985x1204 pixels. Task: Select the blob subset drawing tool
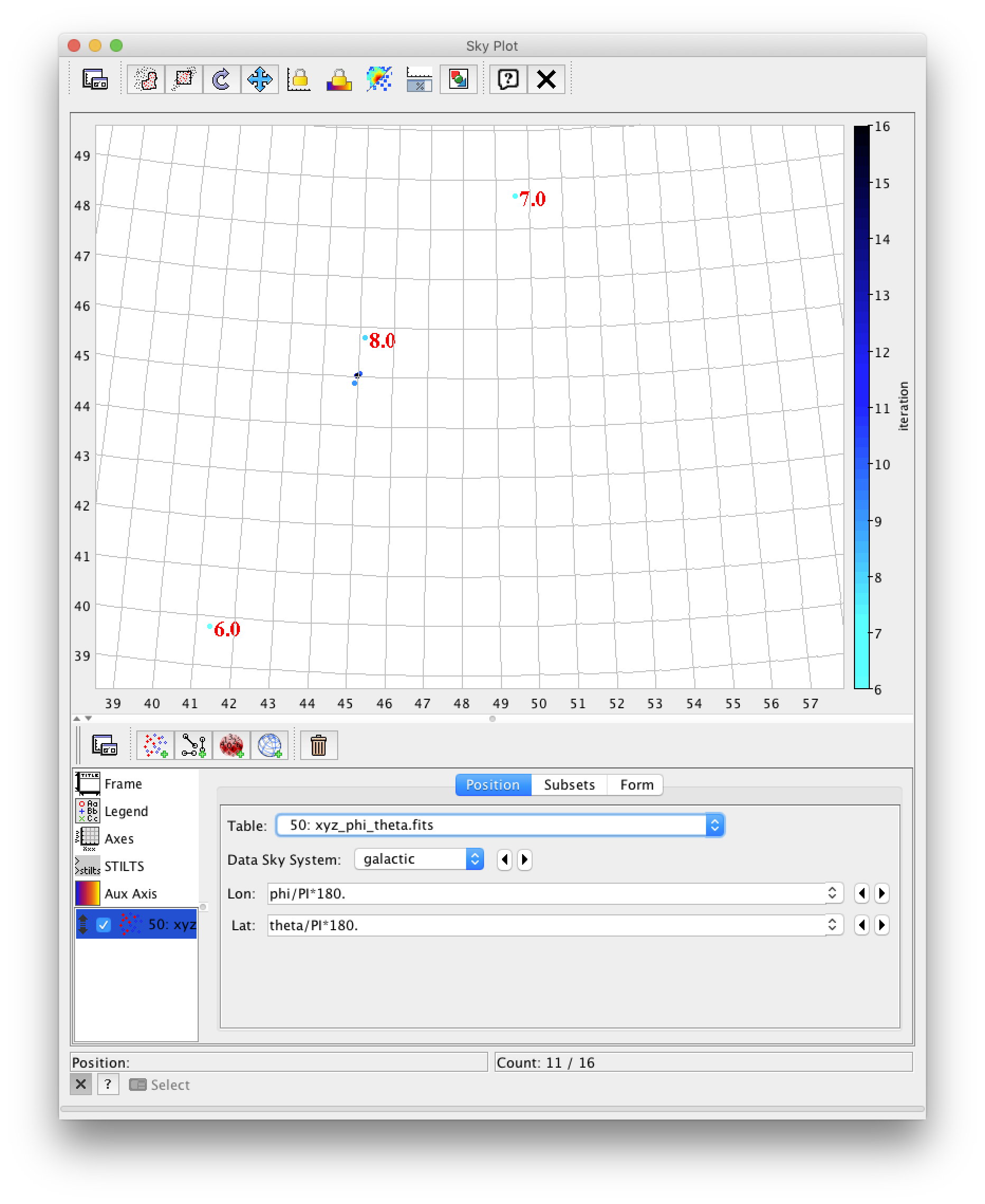145,79
